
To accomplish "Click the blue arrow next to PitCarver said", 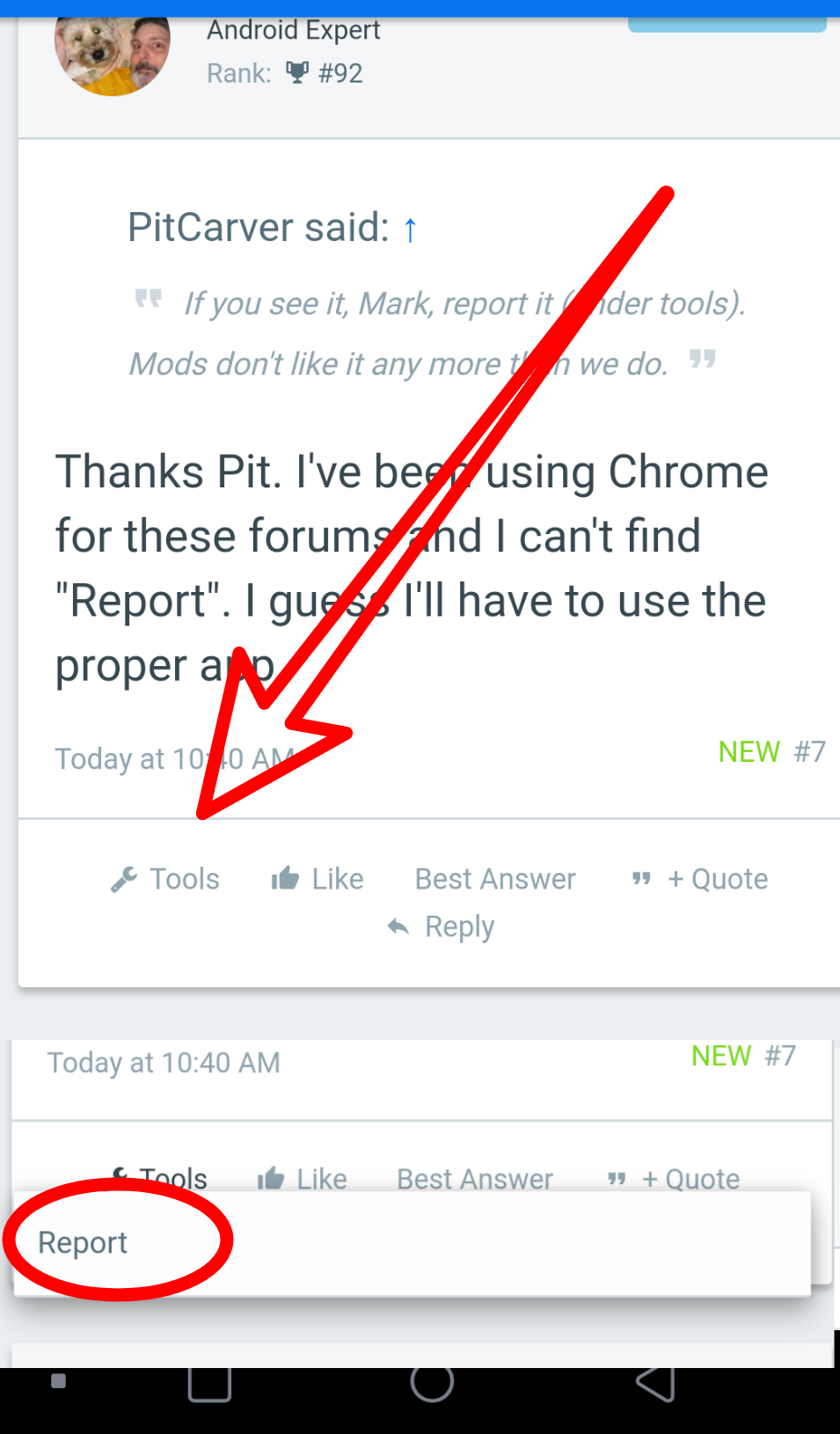I will click(x=410, y=230).
